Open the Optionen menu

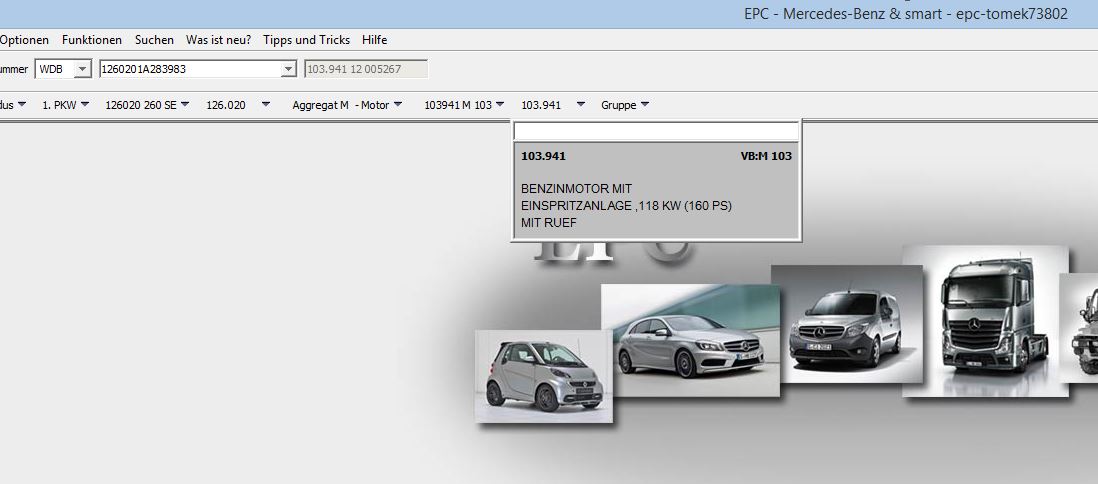coord(25,40)
